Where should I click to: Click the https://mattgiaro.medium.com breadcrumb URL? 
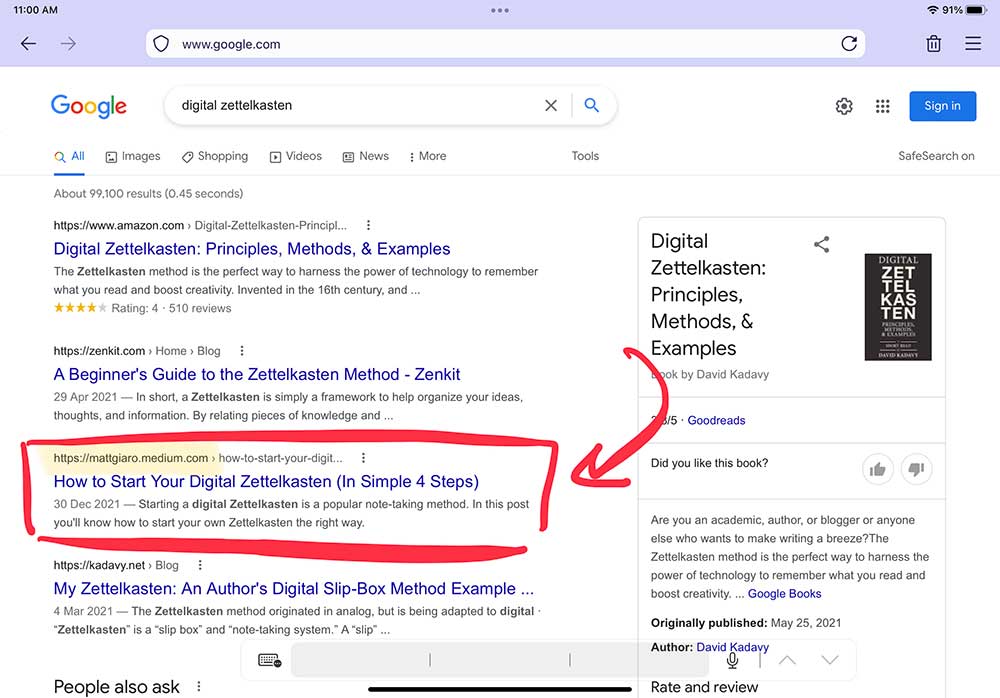[131, 458]
